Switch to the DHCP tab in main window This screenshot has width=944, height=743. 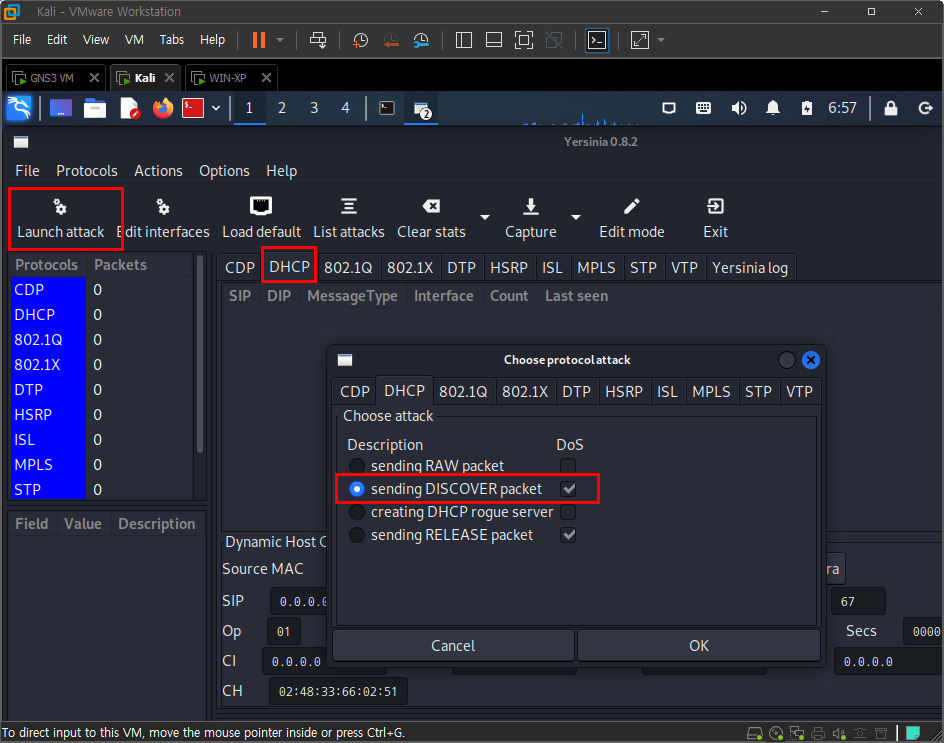[289, 267]
